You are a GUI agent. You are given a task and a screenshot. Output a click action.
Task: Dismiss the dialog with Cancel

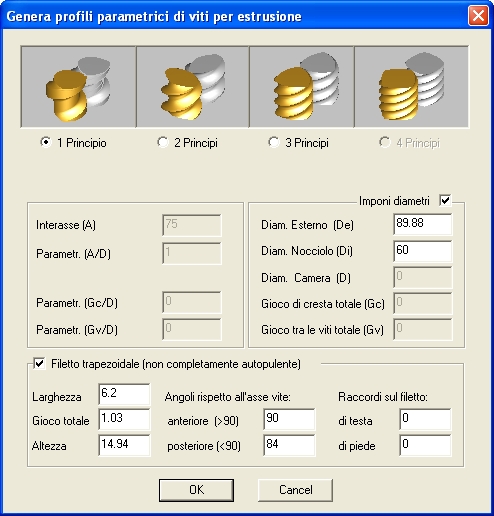coord(295,490)
